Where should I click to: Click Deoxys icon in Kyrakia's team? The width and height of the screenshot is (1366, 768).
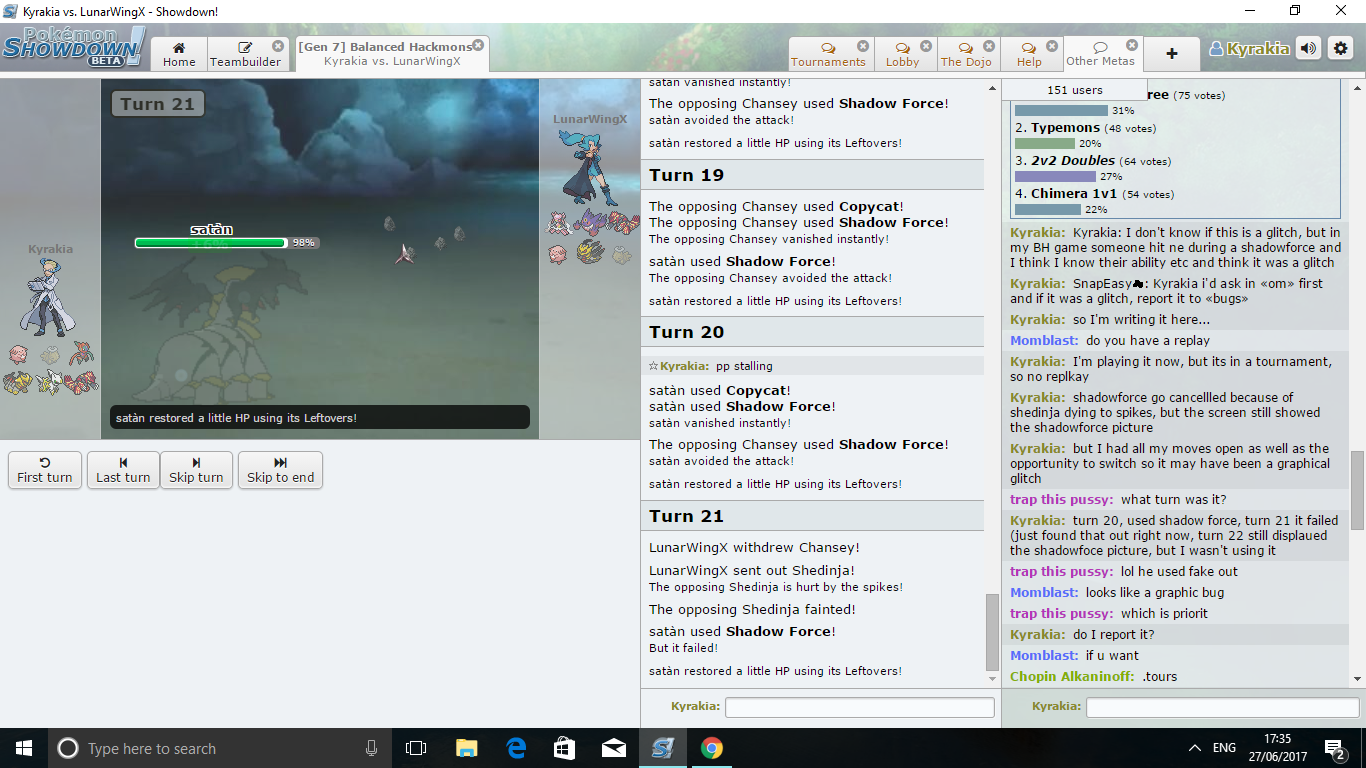[82, 353]
